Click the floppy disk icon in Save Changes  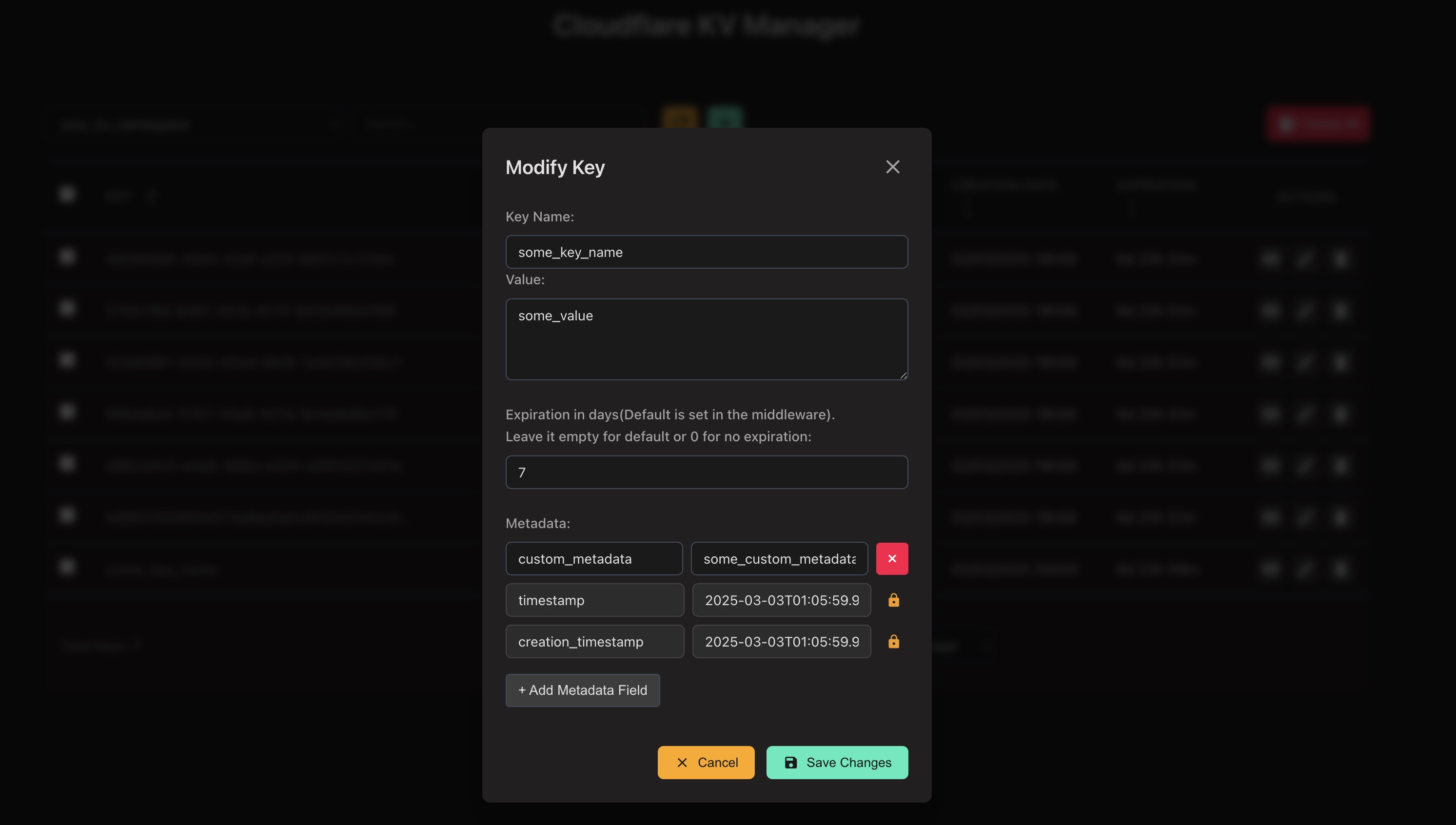790,763
